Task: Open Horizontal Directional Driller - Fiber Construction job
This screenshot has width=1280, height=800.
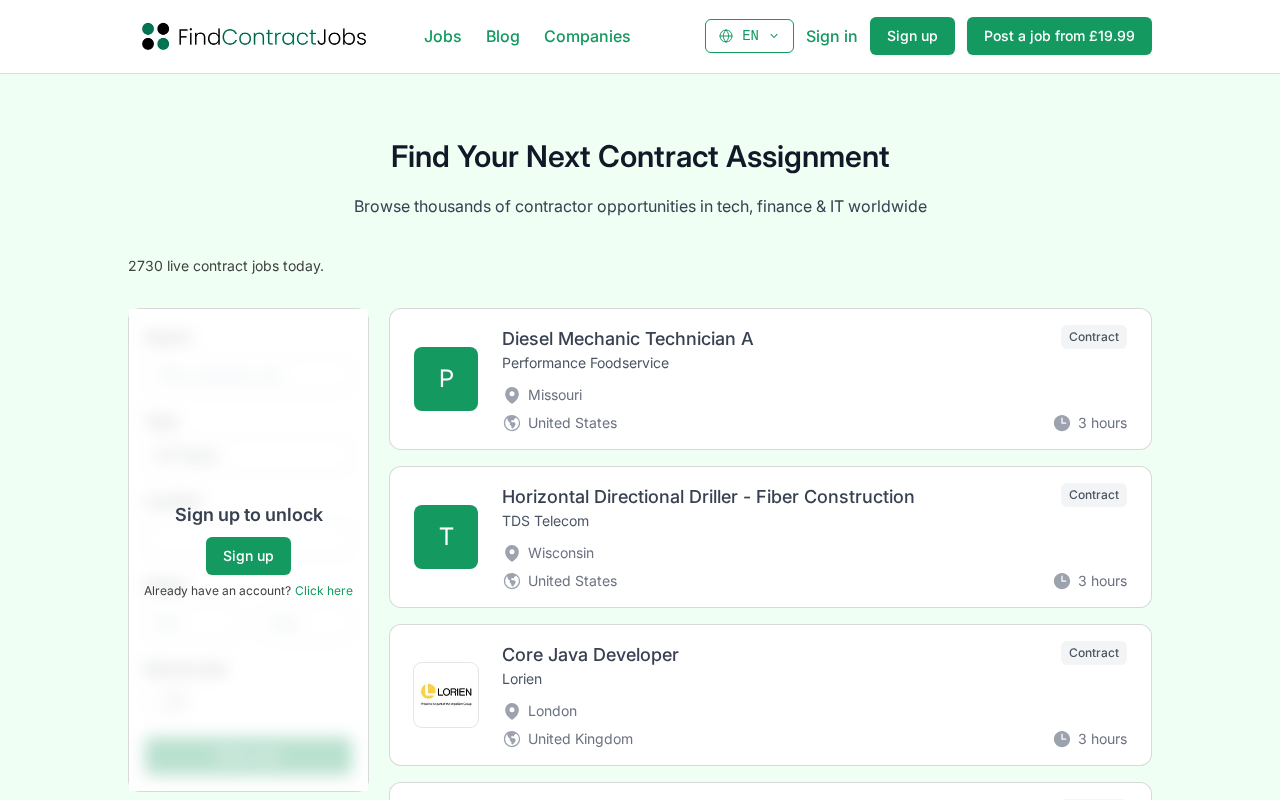Action: (x=708, y=497)
